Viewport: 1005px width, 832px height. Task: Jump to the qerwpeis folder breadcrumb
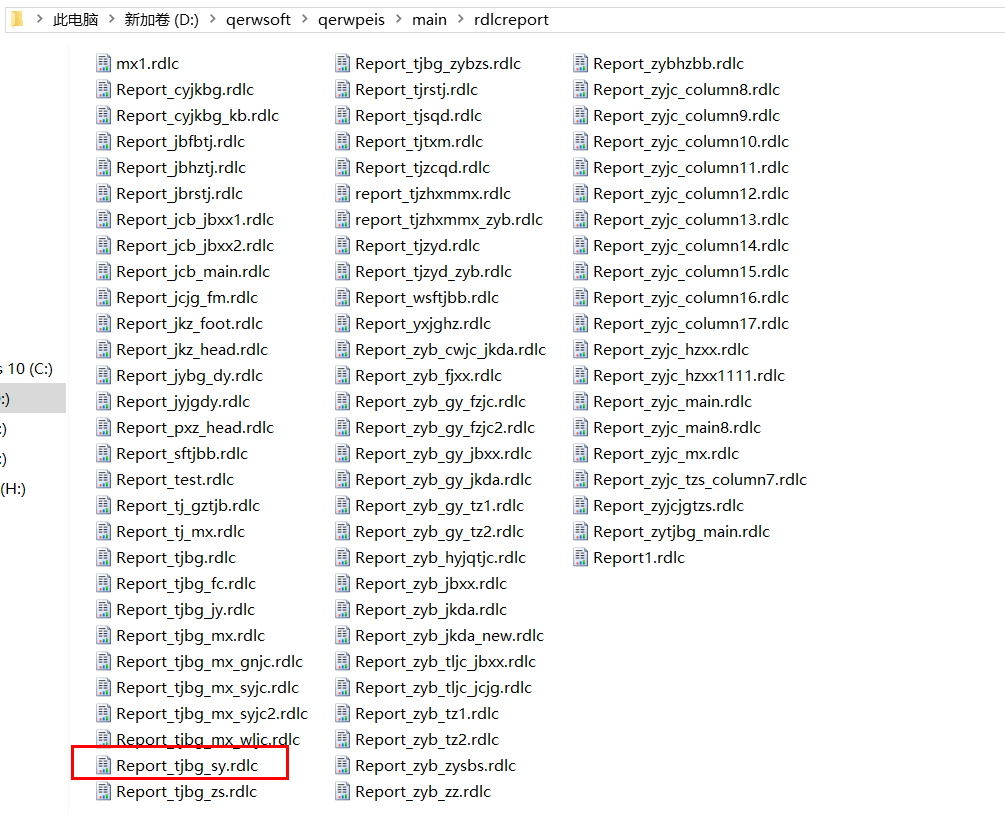tap(351, 20)
